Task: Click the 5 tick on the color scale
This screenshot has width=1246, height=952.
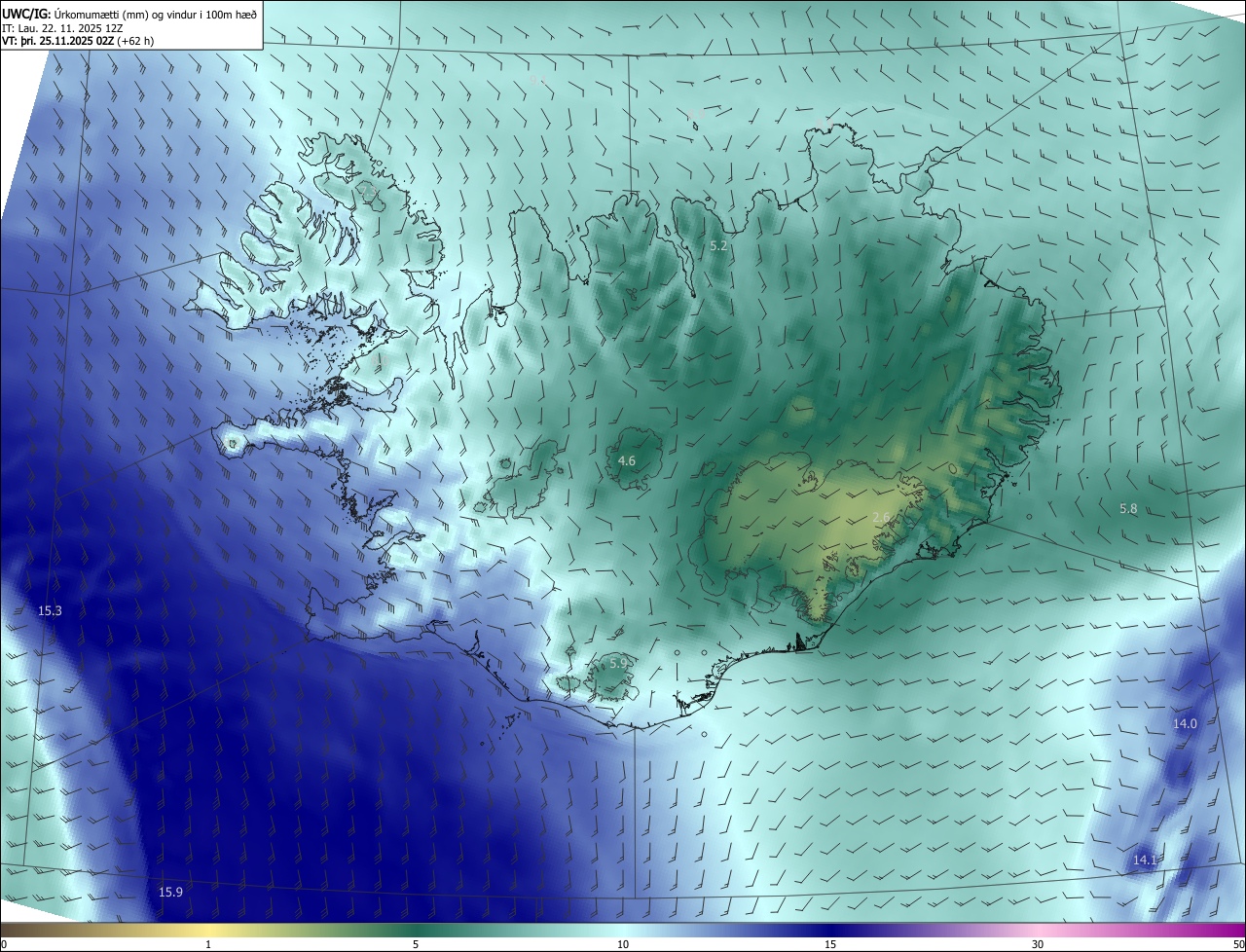Action: point(416,944)
